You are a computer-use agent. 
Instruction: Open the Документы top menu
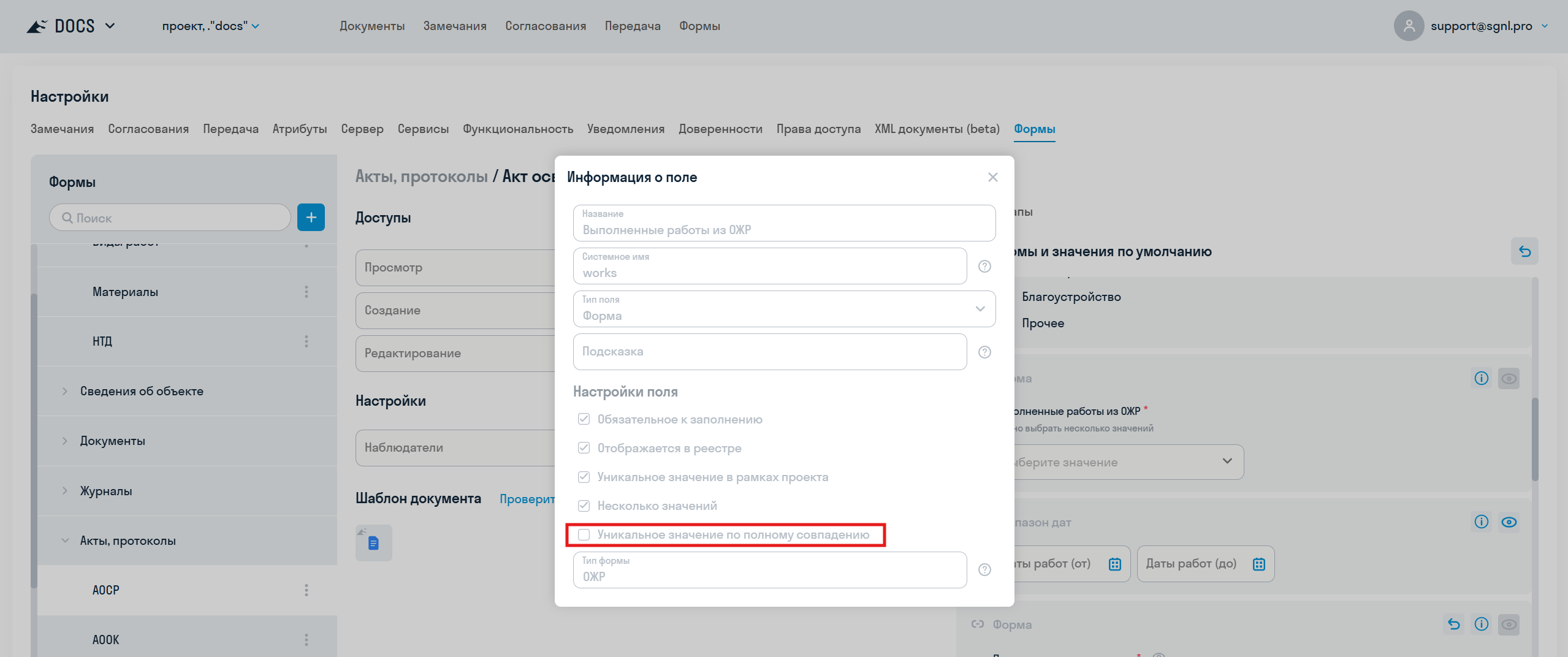tap(372, 26)
